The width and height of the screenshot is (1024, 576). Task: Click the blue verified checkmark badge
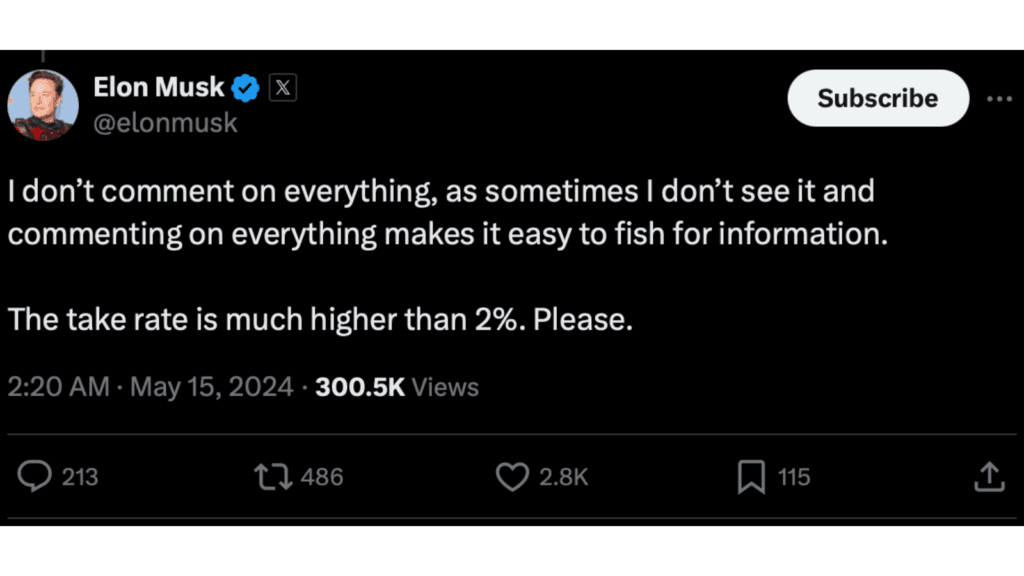(246, 89)
